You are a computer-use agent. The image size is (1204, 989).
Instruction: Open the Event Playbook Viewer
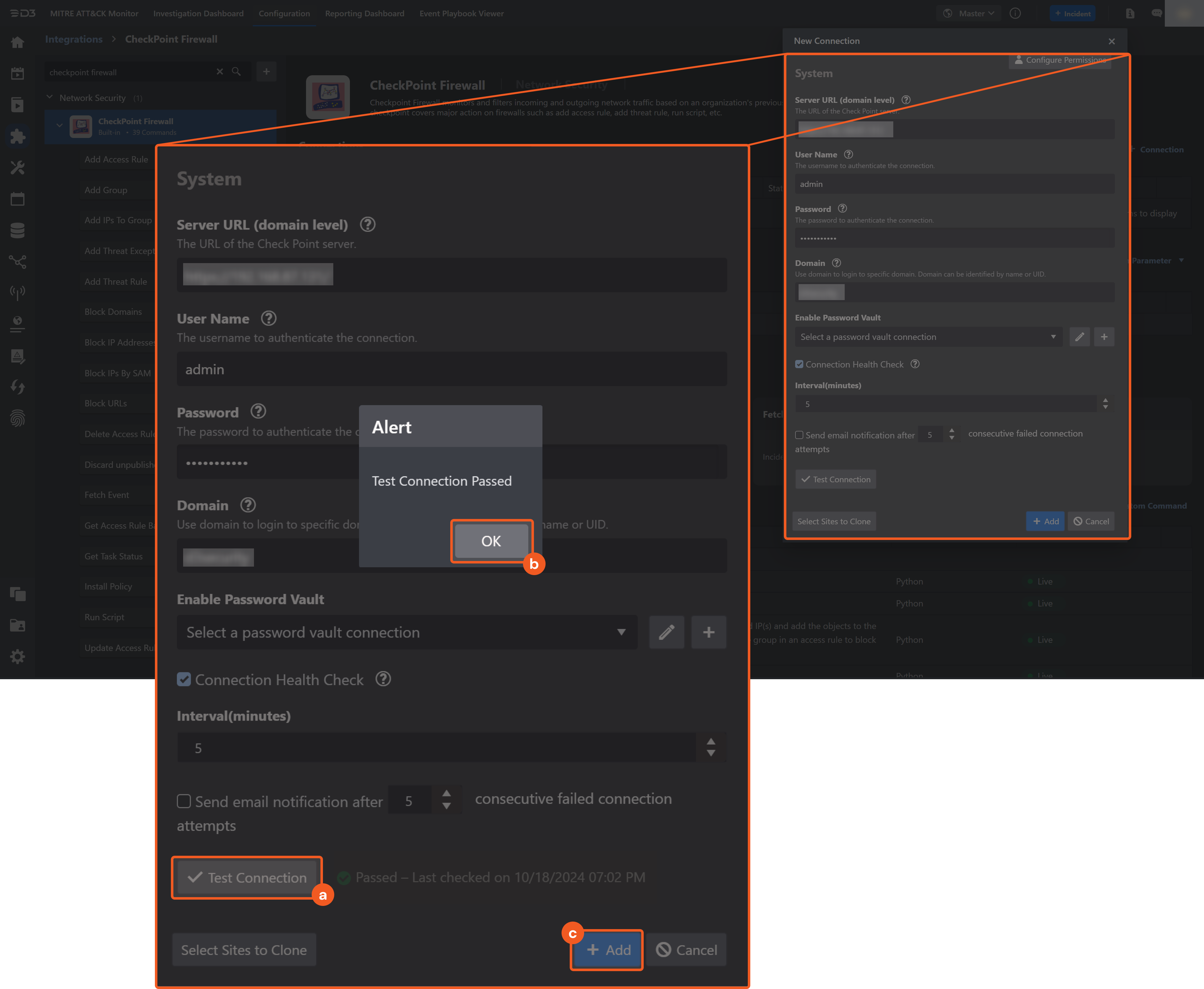pos(461,13)
